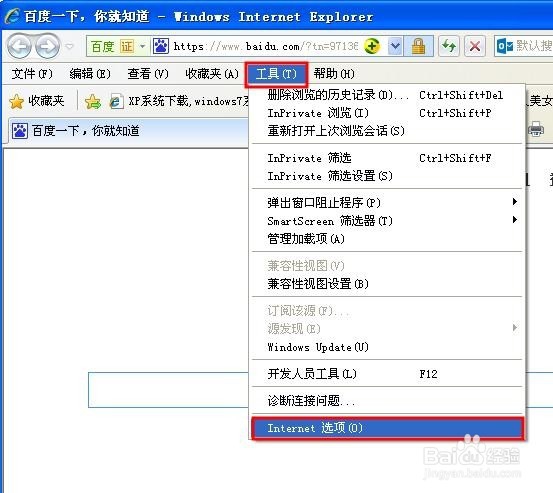Choose 删除浏览的历史记录(D)...
This screenshot has height=493, width=553.
tap(387, 95)
